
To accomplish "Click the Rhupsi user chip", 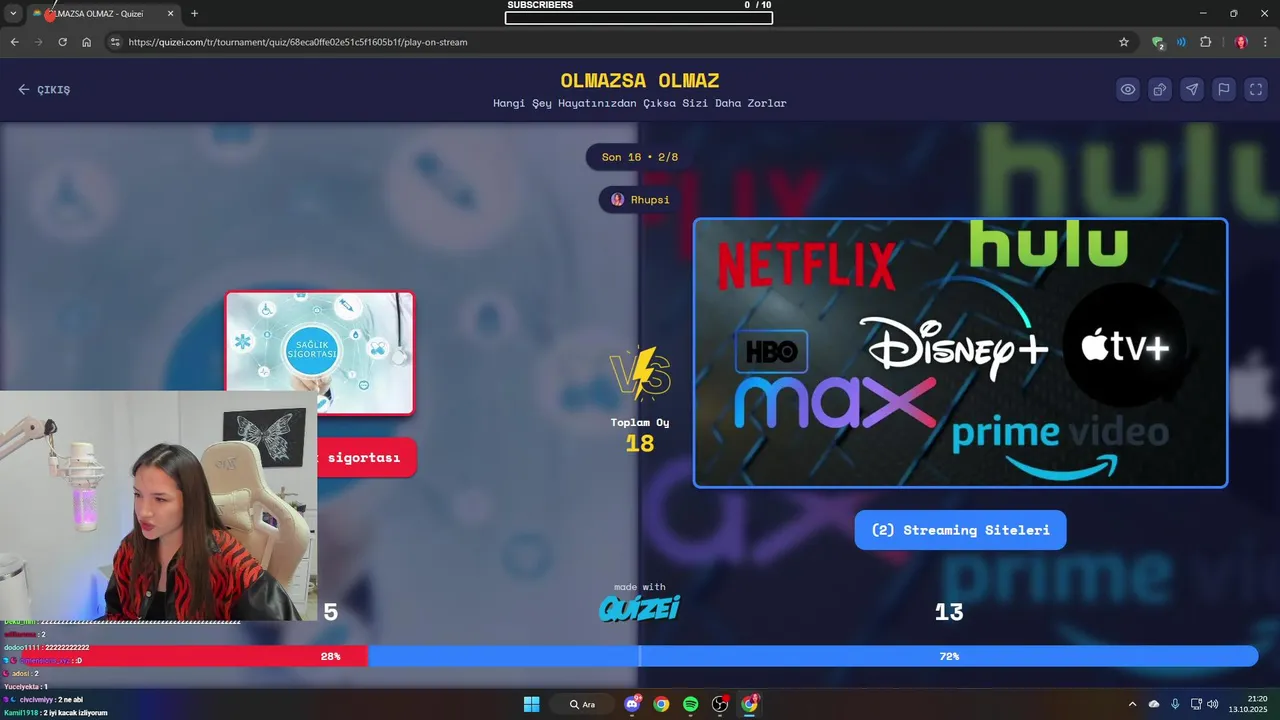I will pyautogui.click(x=640, y=199).
